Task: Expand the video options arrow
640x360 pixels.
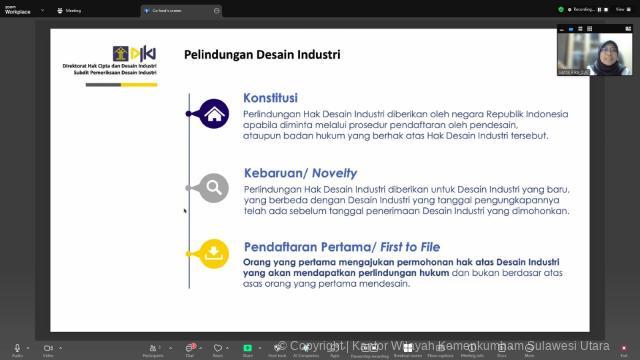Action: [x=60, y=348]
